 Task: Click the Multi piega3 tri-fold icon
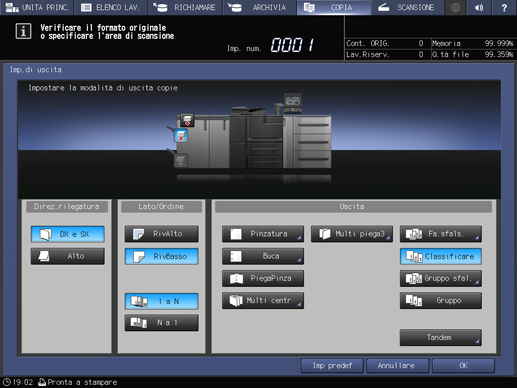point(325,234)
